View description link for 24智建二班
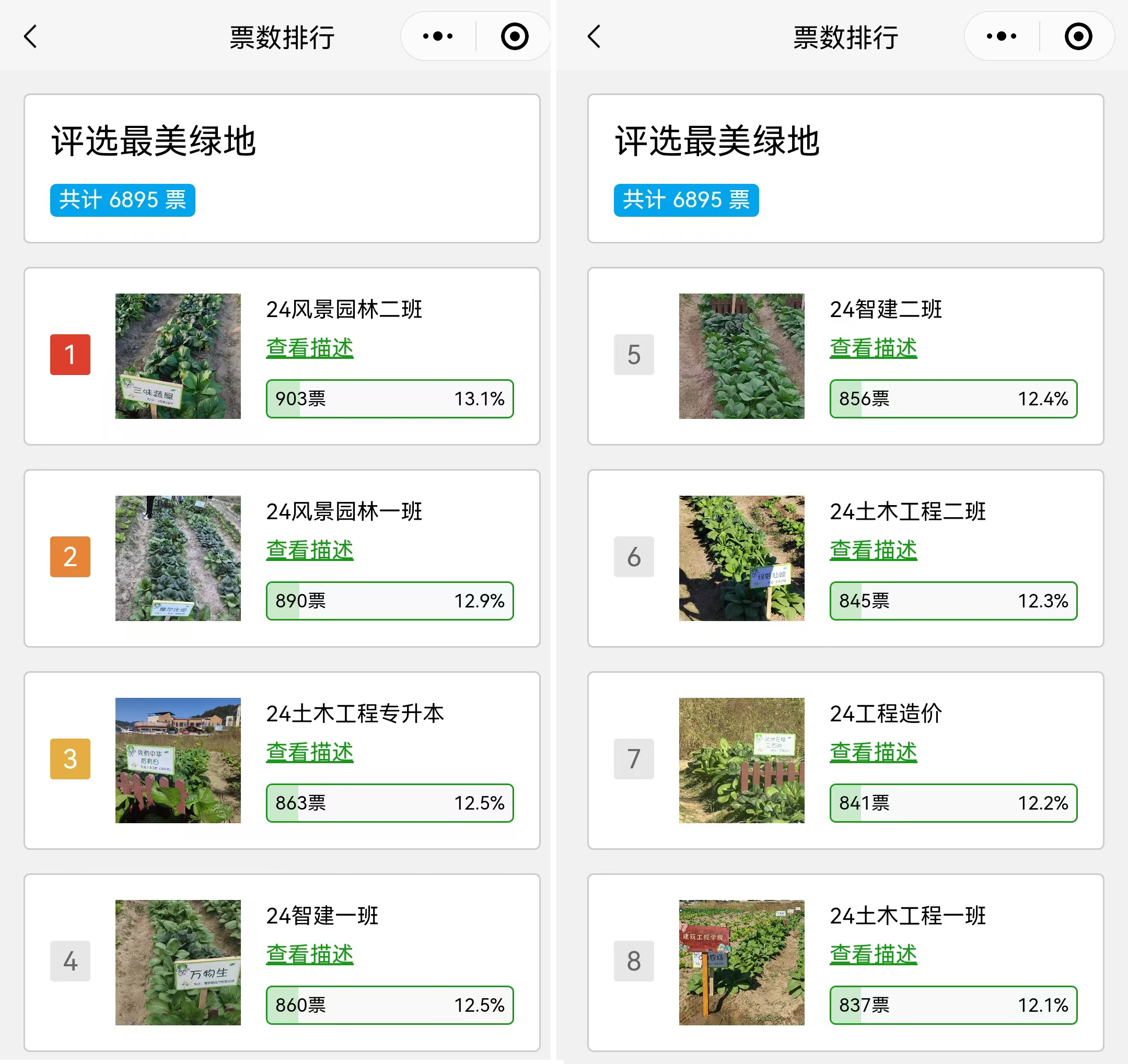 [x=873, y=348]
